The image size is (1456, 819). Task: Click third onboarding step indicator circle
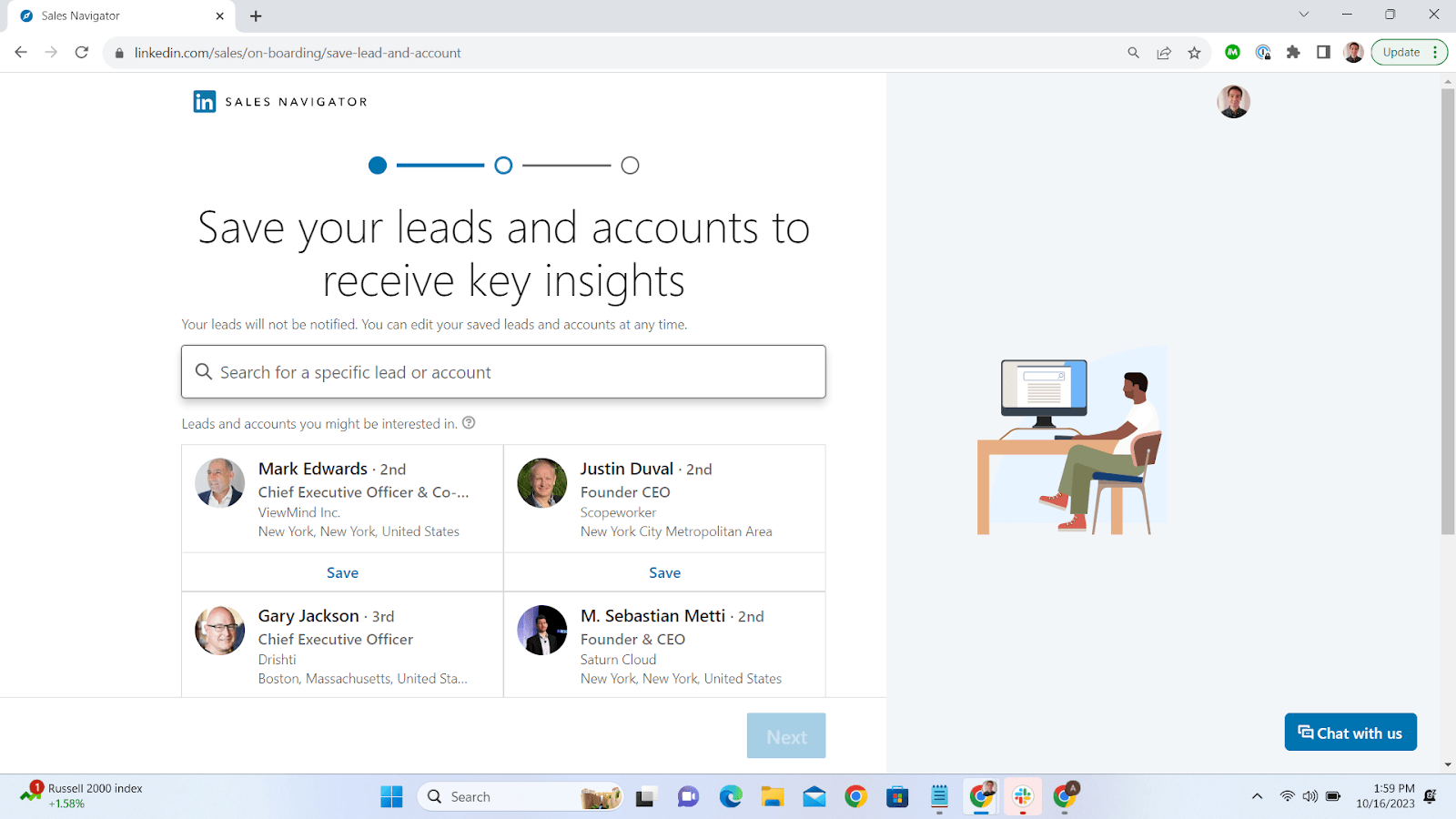tap(630, 166)
